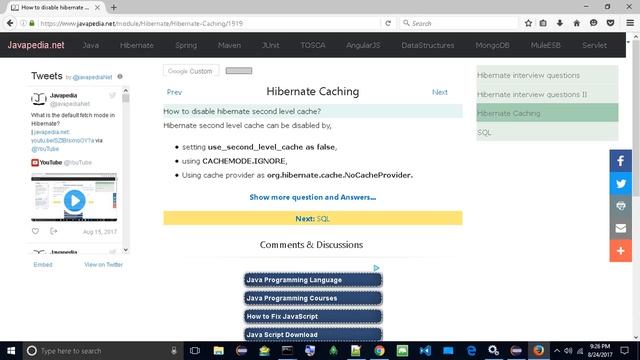Click the tweets widget scroll up arrow
This screenshot has width=640, height=360.
click(x=126, y=91)
